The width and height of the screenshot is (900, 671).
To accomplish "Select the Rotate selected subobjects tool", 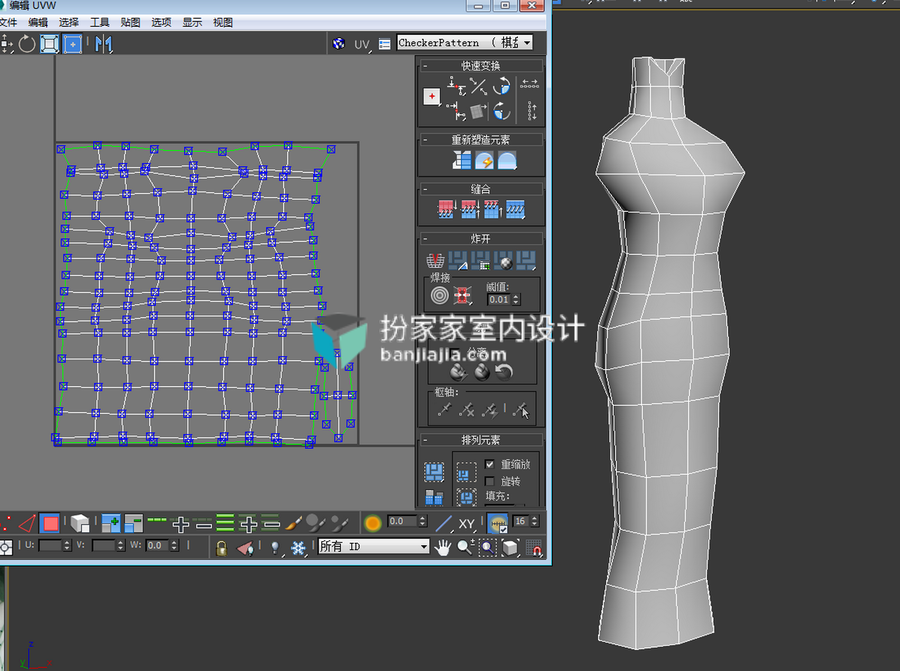I will click(x=26, y=44).
